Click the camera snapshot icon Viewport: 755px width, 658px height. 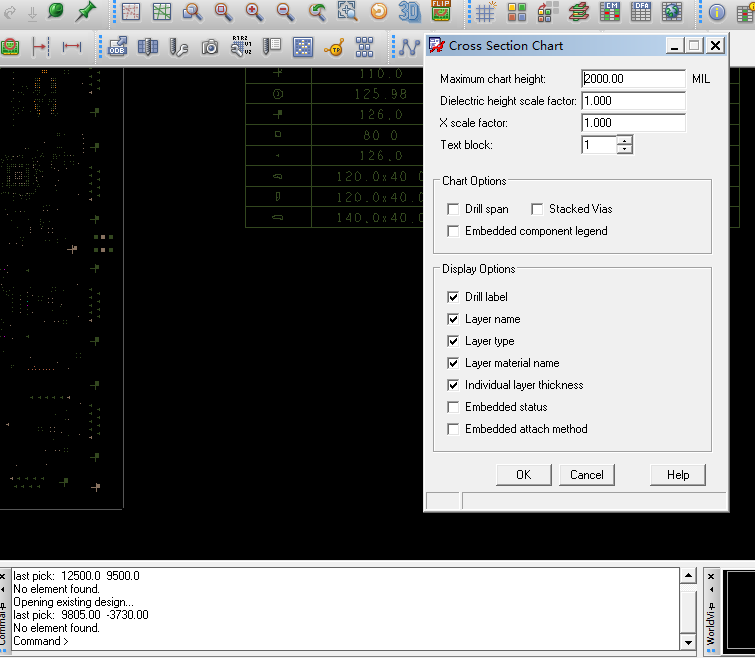tap(210, 47)
